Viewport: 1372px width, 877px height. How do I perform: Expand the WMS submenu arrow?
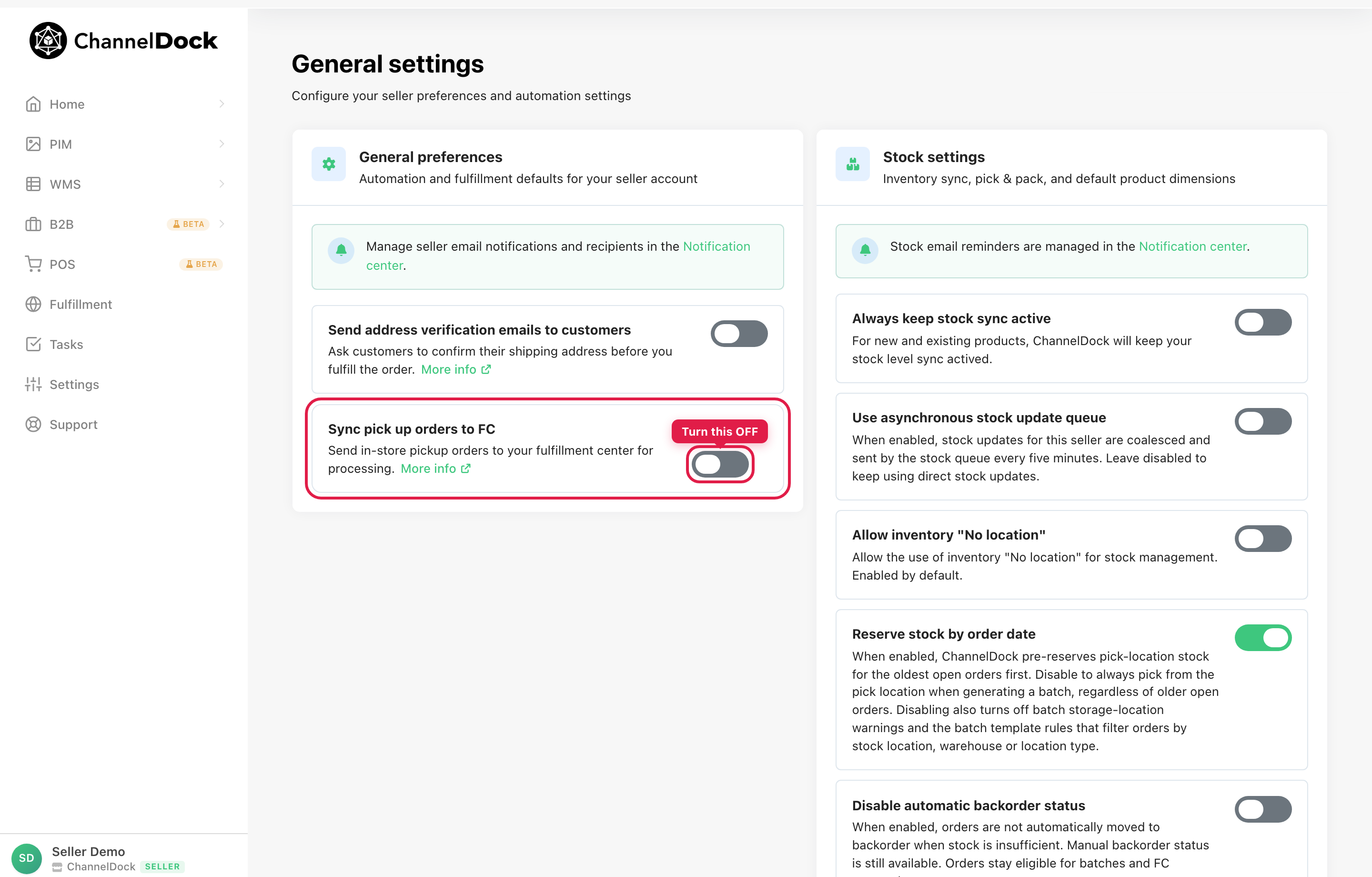(x=222, y=184)
